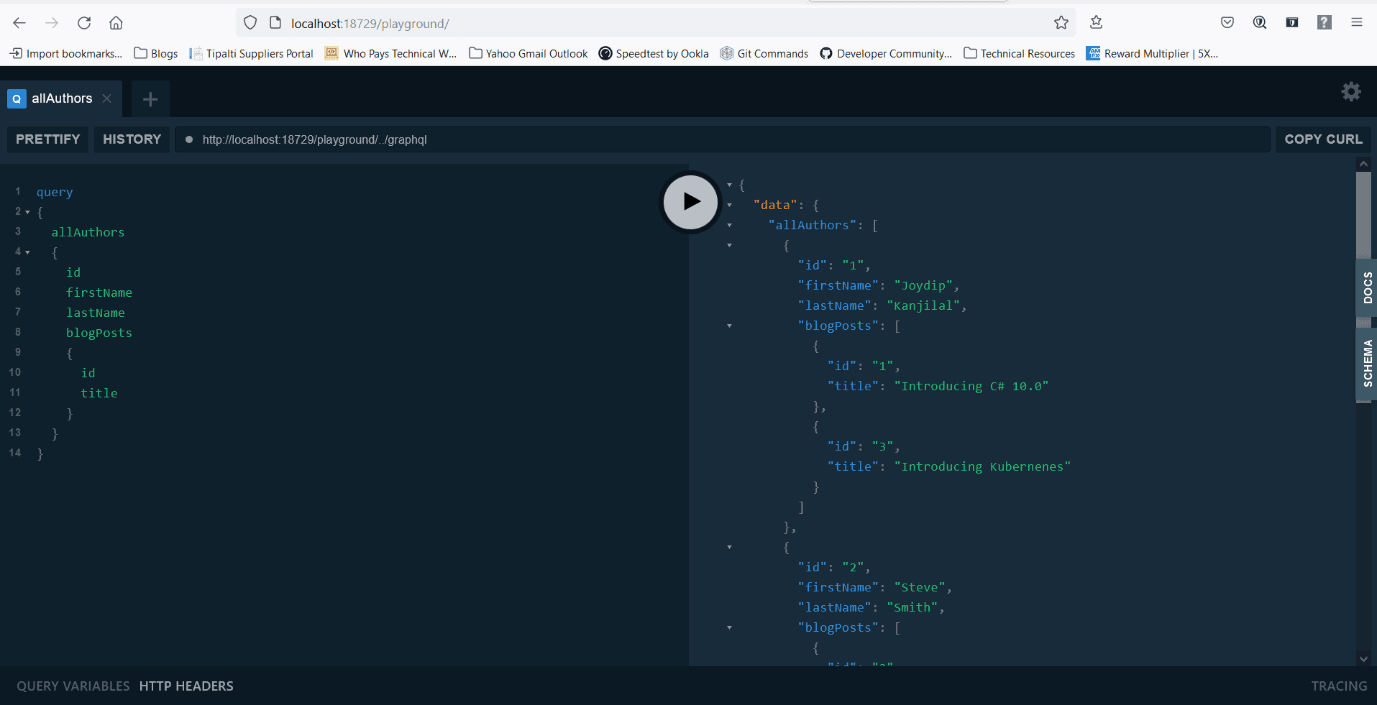Viewport: 1377px width, 705px height.
Task: Go forward in the browser
Action: [x=52, y=22]
